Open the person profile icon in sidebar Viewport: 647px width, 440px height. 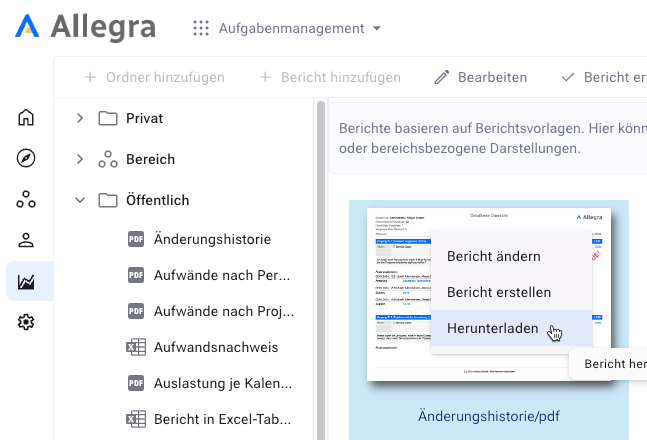pos(26,241)
